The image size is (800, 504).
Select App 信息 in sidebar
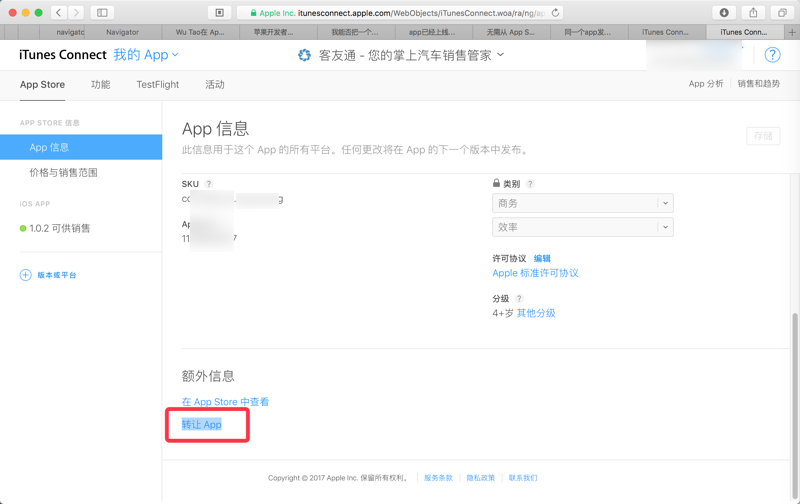(81, 147)
